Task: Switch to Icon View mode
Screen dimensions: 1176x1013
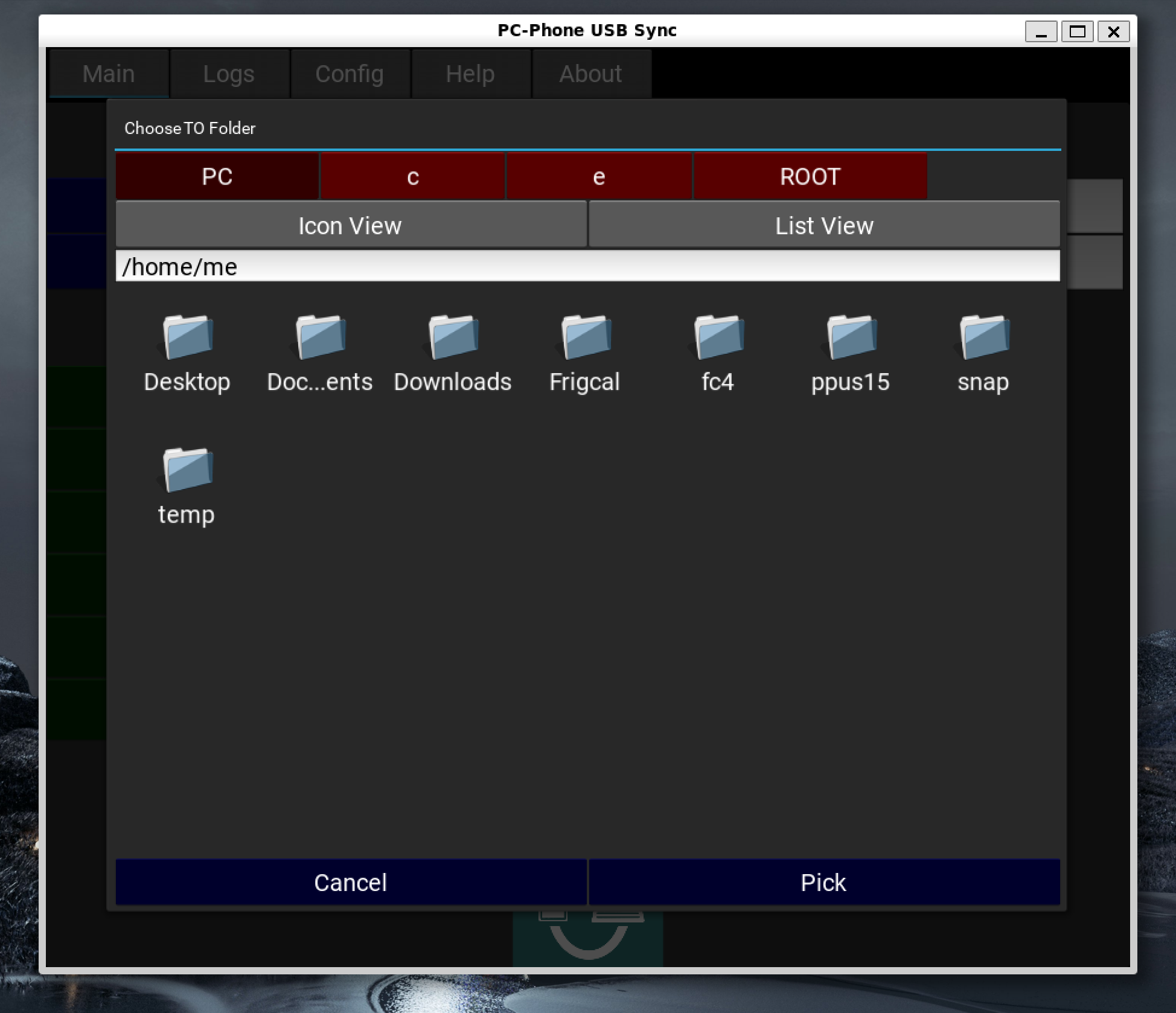Action: coord(350,225)
